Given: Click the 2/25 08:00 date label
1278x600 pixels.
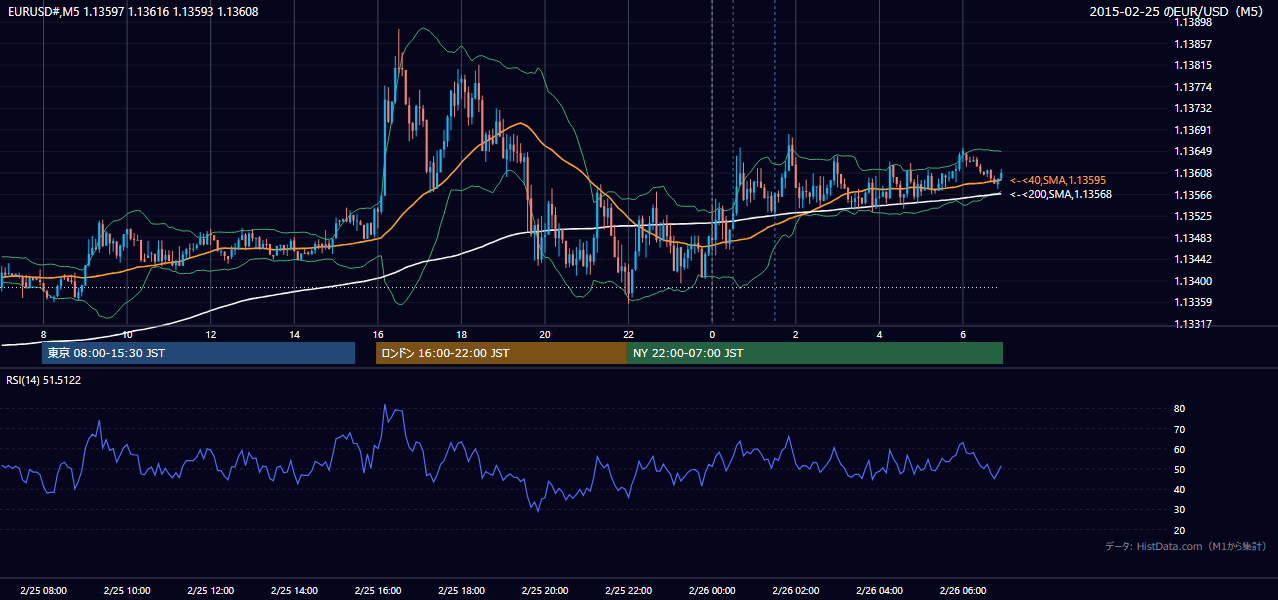Looking at the screenshot, I should (43, 591).
